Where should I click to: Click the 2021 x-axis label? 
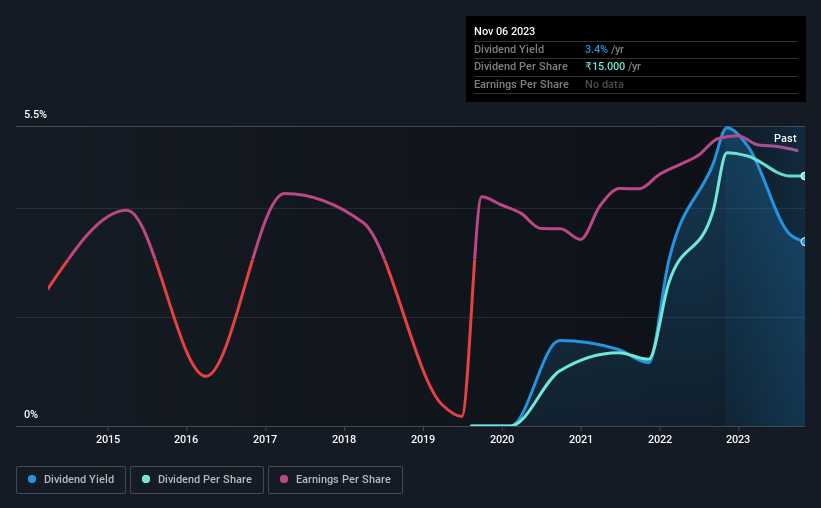coord(581,439)
